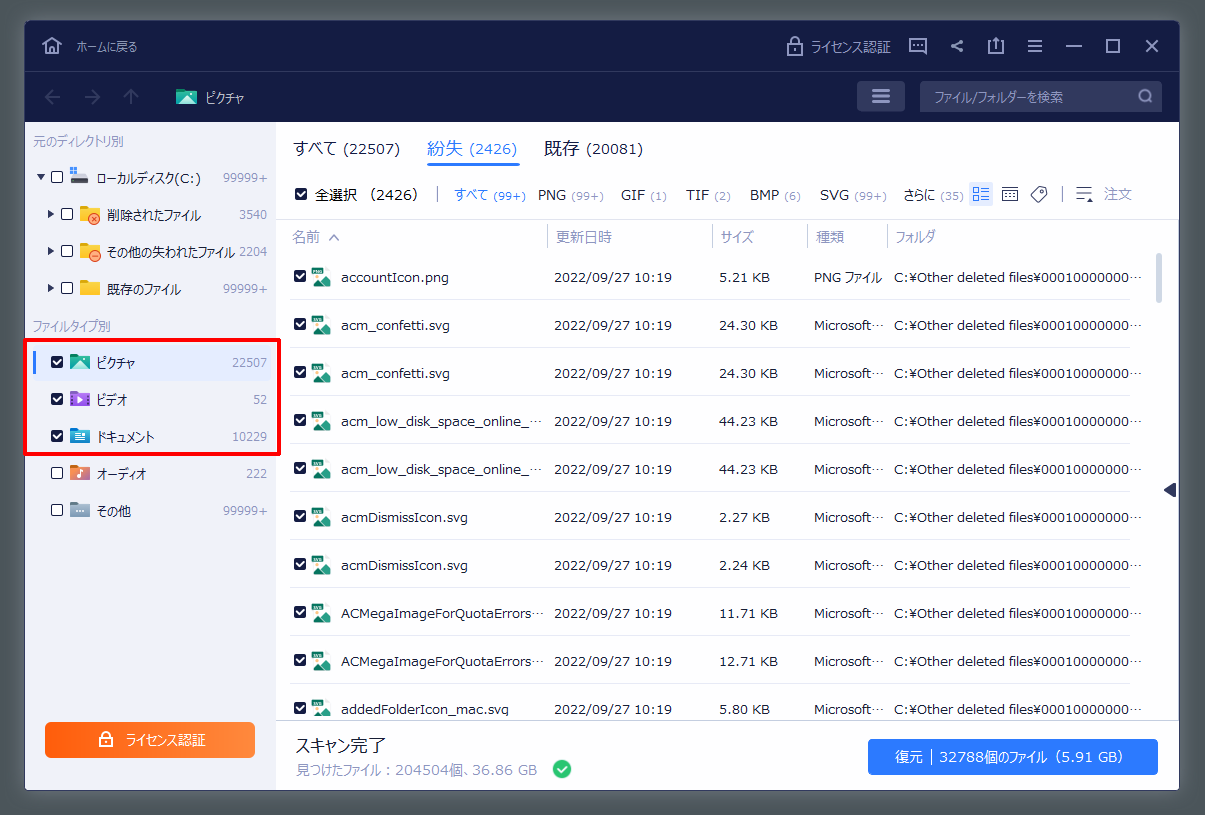1205x815 pixels.
Task: Switch to the 既存 tab
Action: click(593, 149)
